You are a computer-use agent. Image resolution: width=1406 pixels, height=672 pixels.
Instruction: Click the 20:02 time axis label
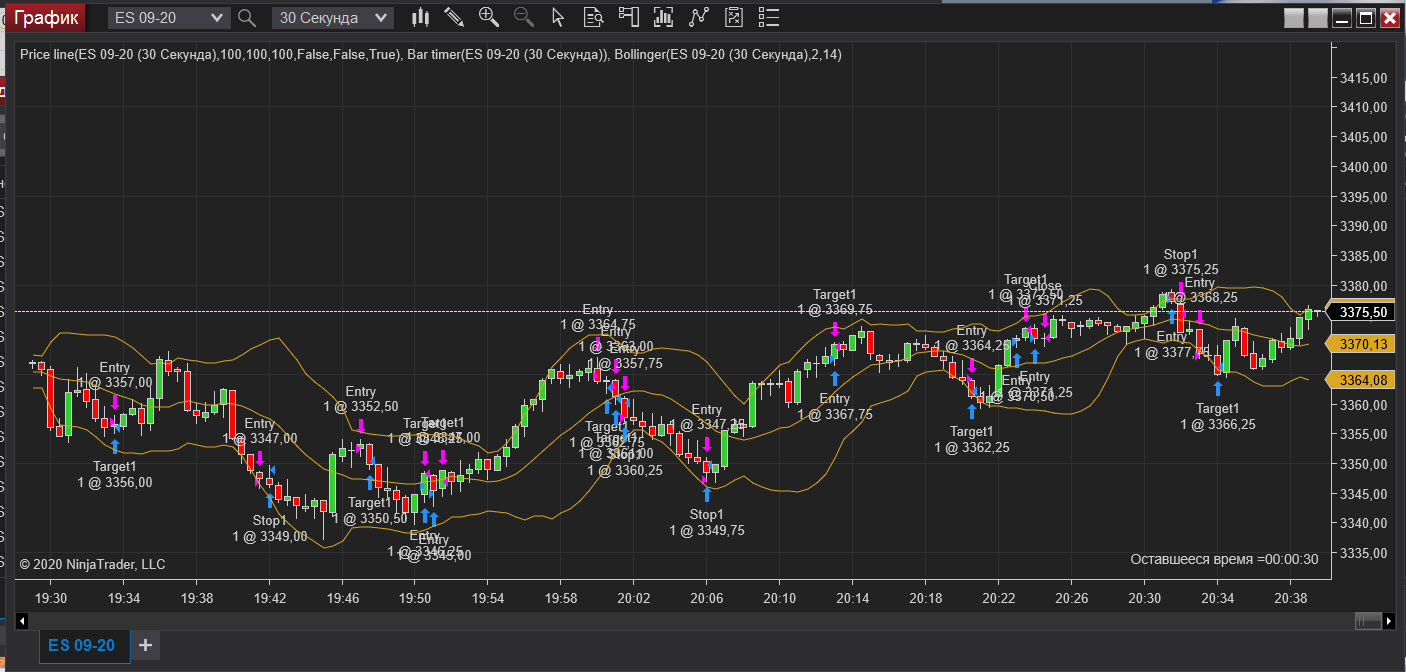(x=634, y=598)
